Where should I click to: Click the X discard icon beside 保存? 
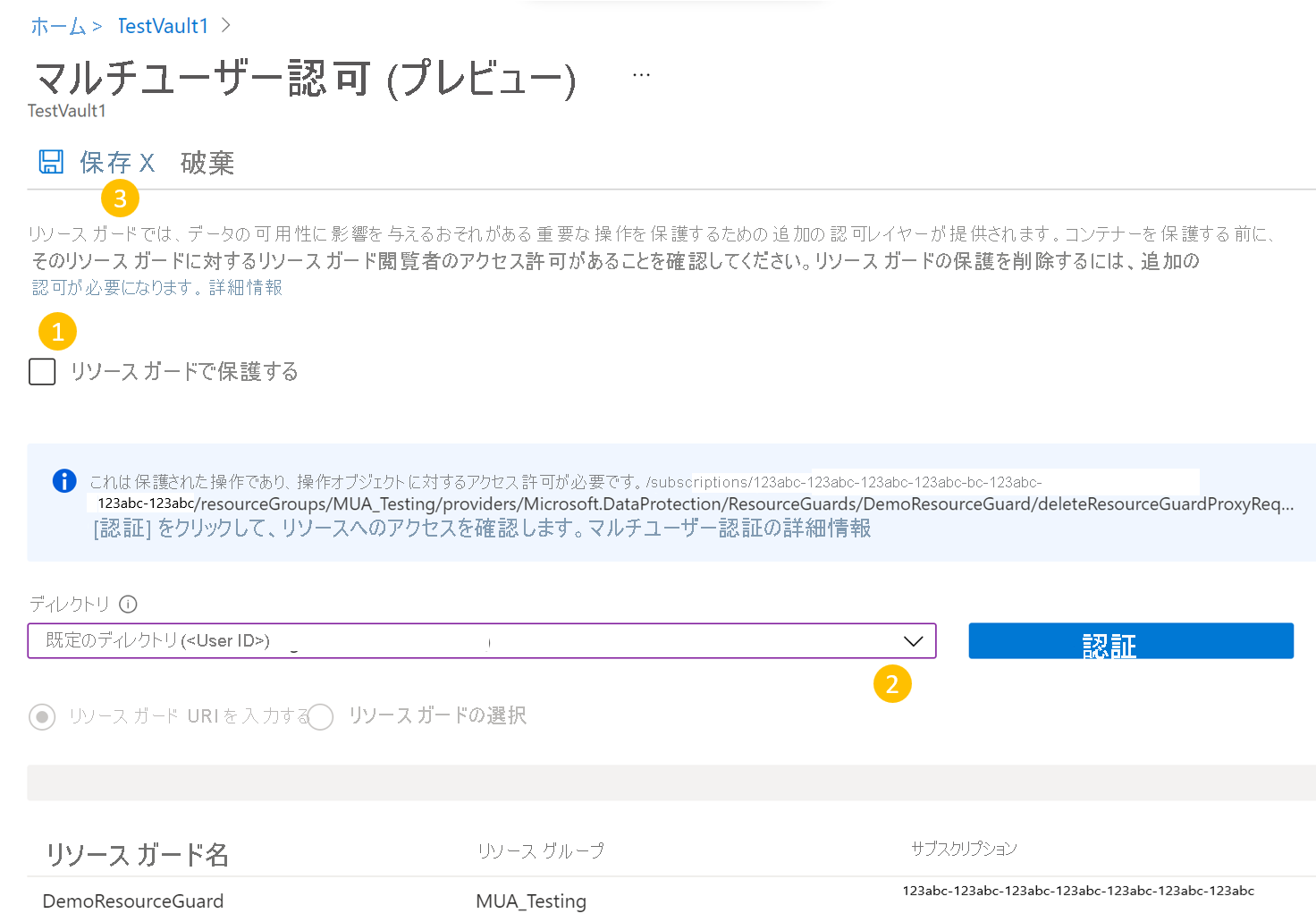[x=148, y=163]
